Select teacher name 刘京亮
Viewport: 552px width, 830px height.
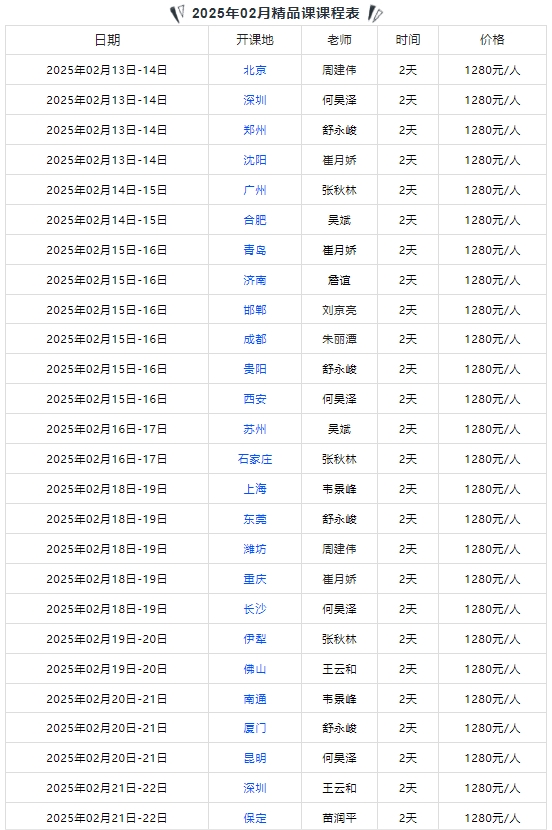pyautogui.click(x=339, y=310)
